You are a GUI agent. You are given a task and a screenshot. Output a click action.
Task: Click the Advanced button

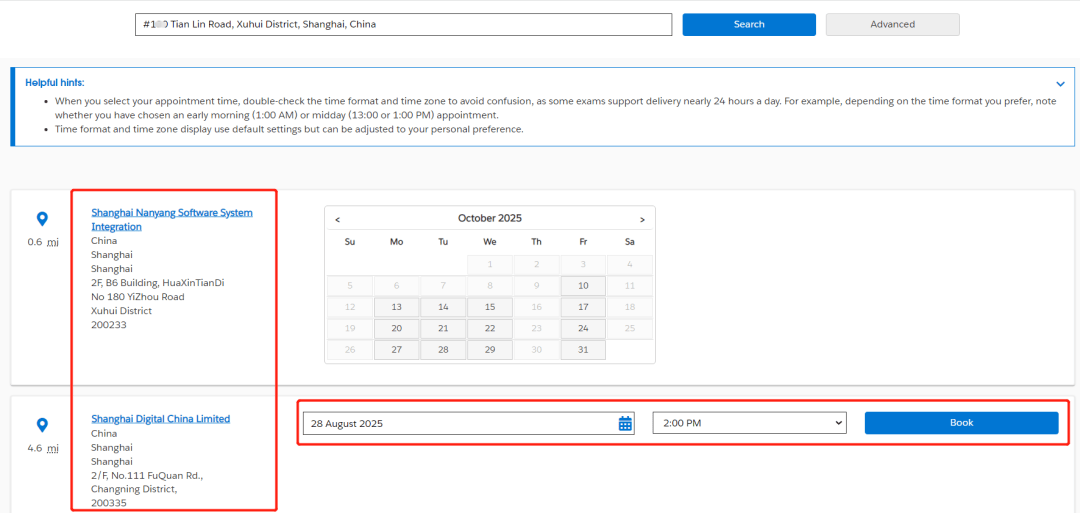pyautogui.click(x=892, y=24)
